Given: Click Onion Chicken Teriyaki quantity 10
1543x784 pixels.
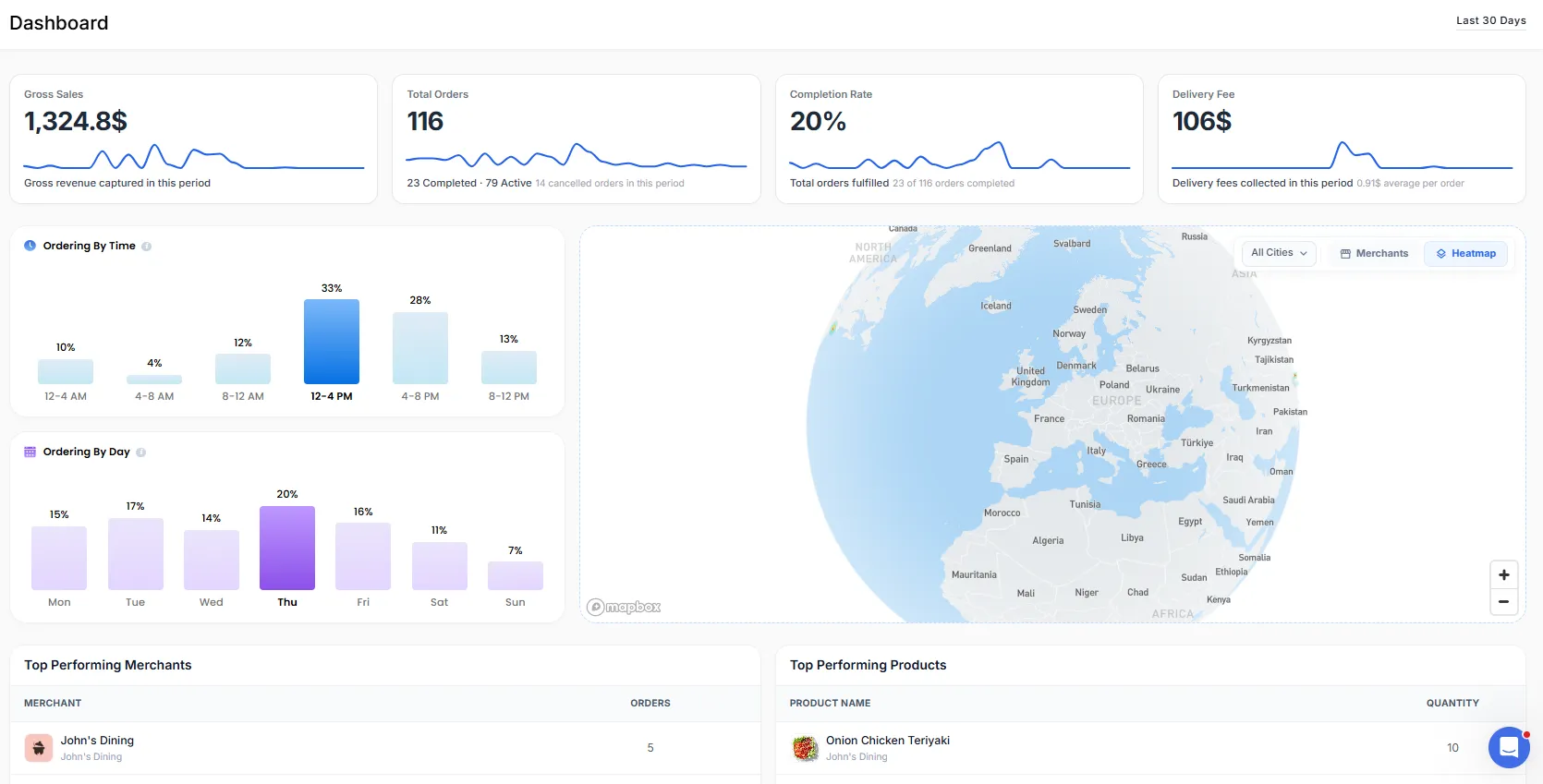Looking at the screenshot, I should 1452,748.
